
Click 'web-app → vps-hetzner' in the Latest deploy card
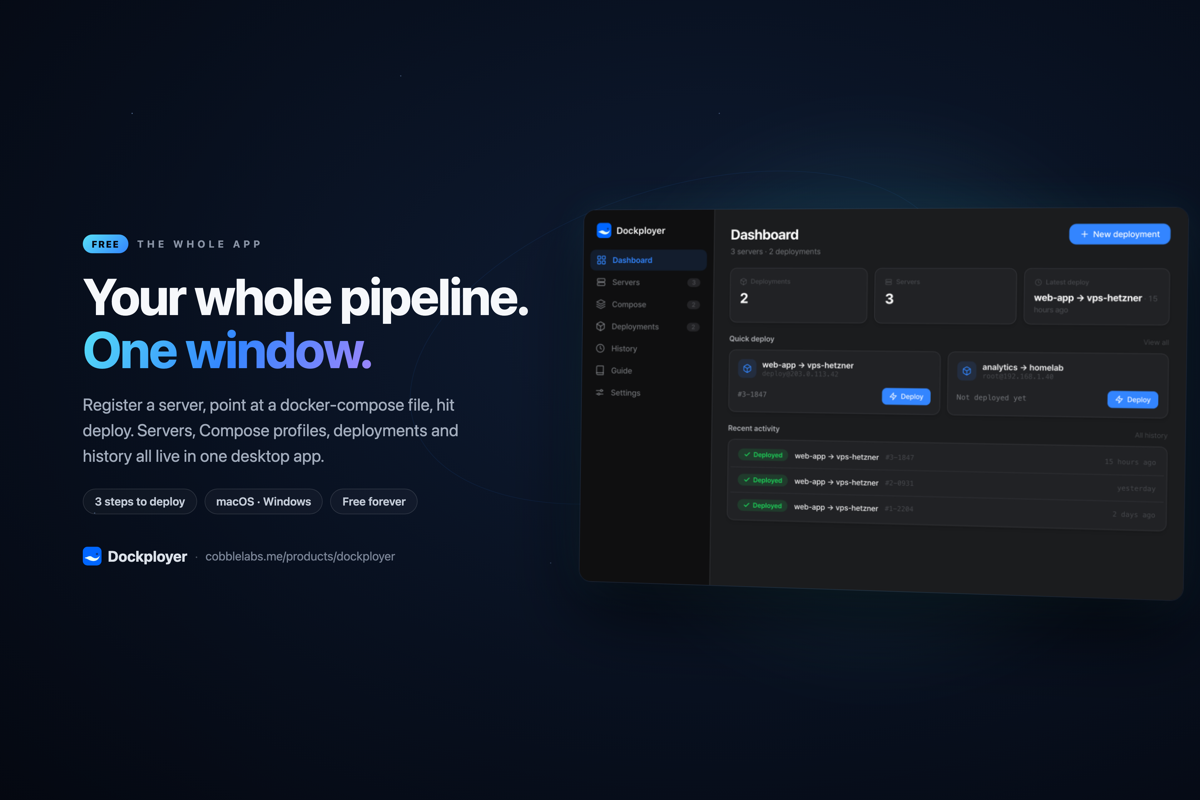[x=1088, y=298]
